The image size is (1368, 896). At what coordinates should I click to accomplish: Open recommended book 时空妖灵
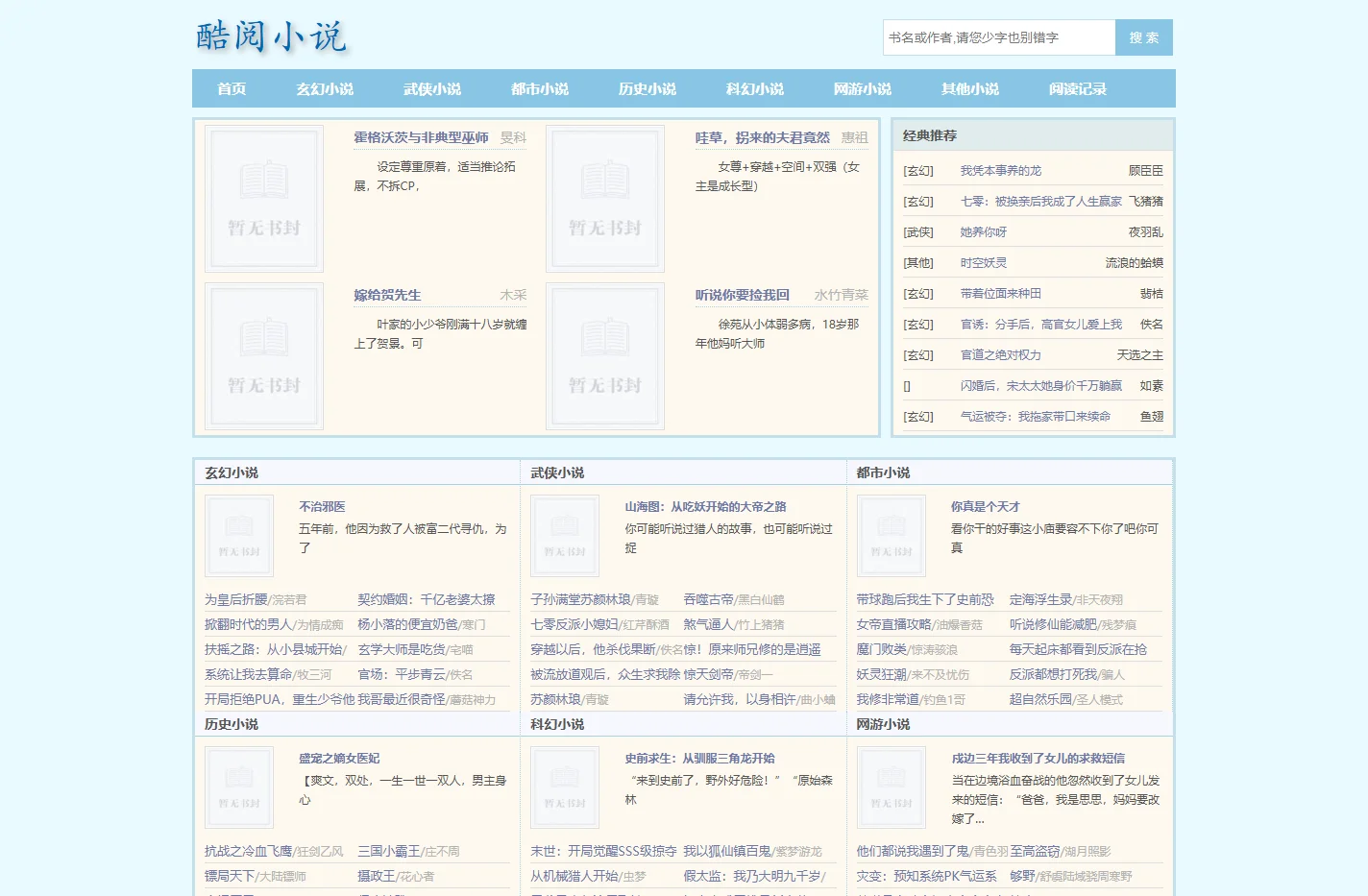[x=984, y=262]
